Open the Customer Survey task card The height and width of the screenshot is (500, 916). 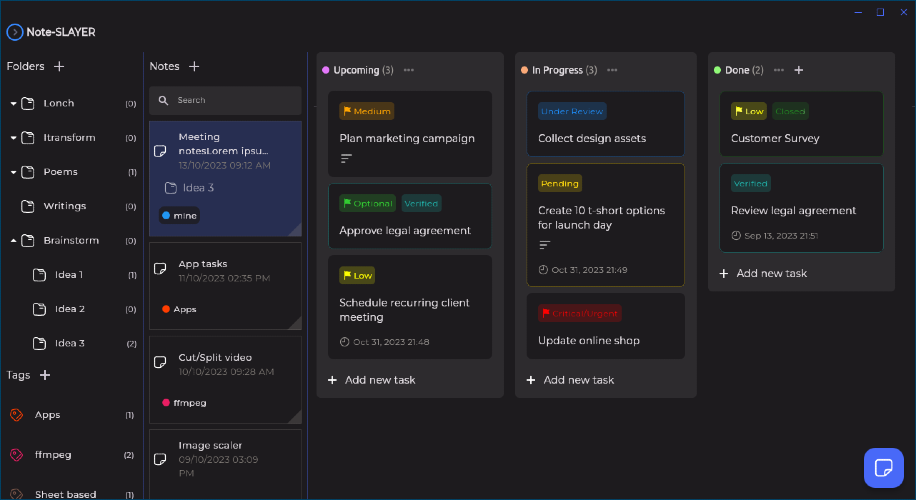802,124
